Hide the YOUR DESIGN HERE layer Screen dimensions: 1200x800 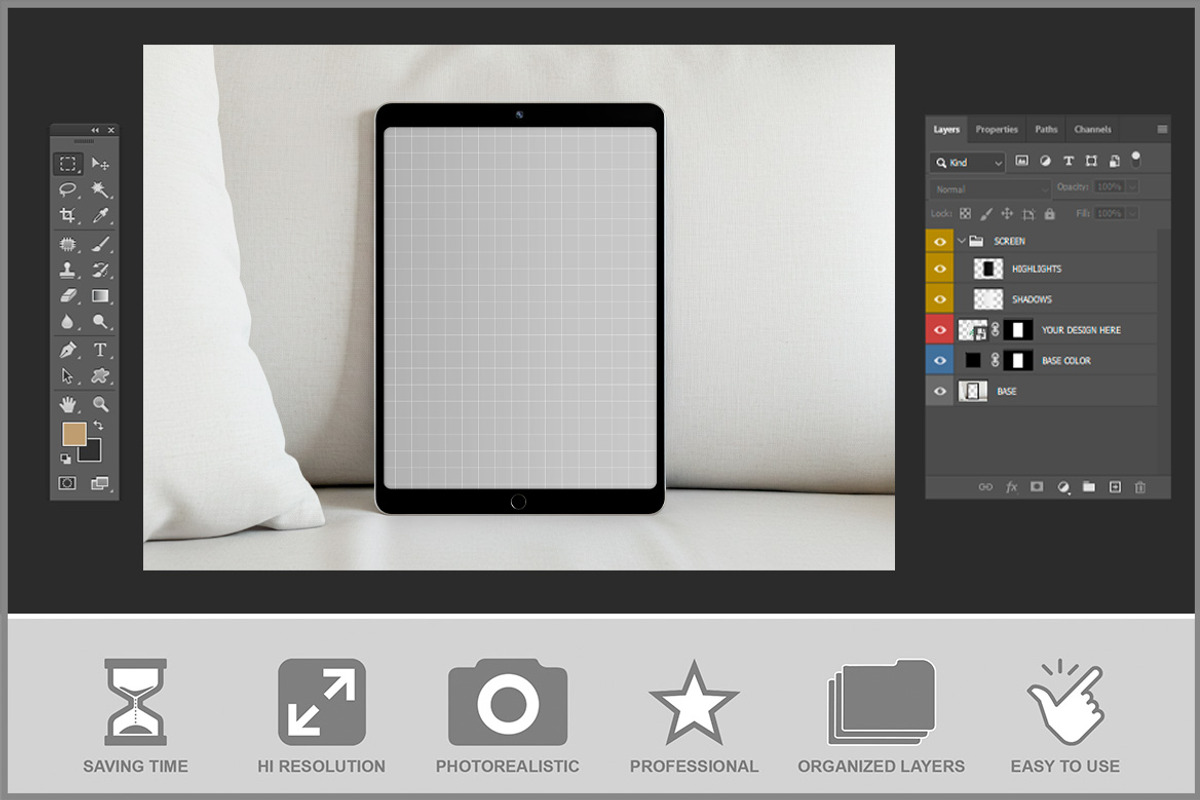coord(939,330)
